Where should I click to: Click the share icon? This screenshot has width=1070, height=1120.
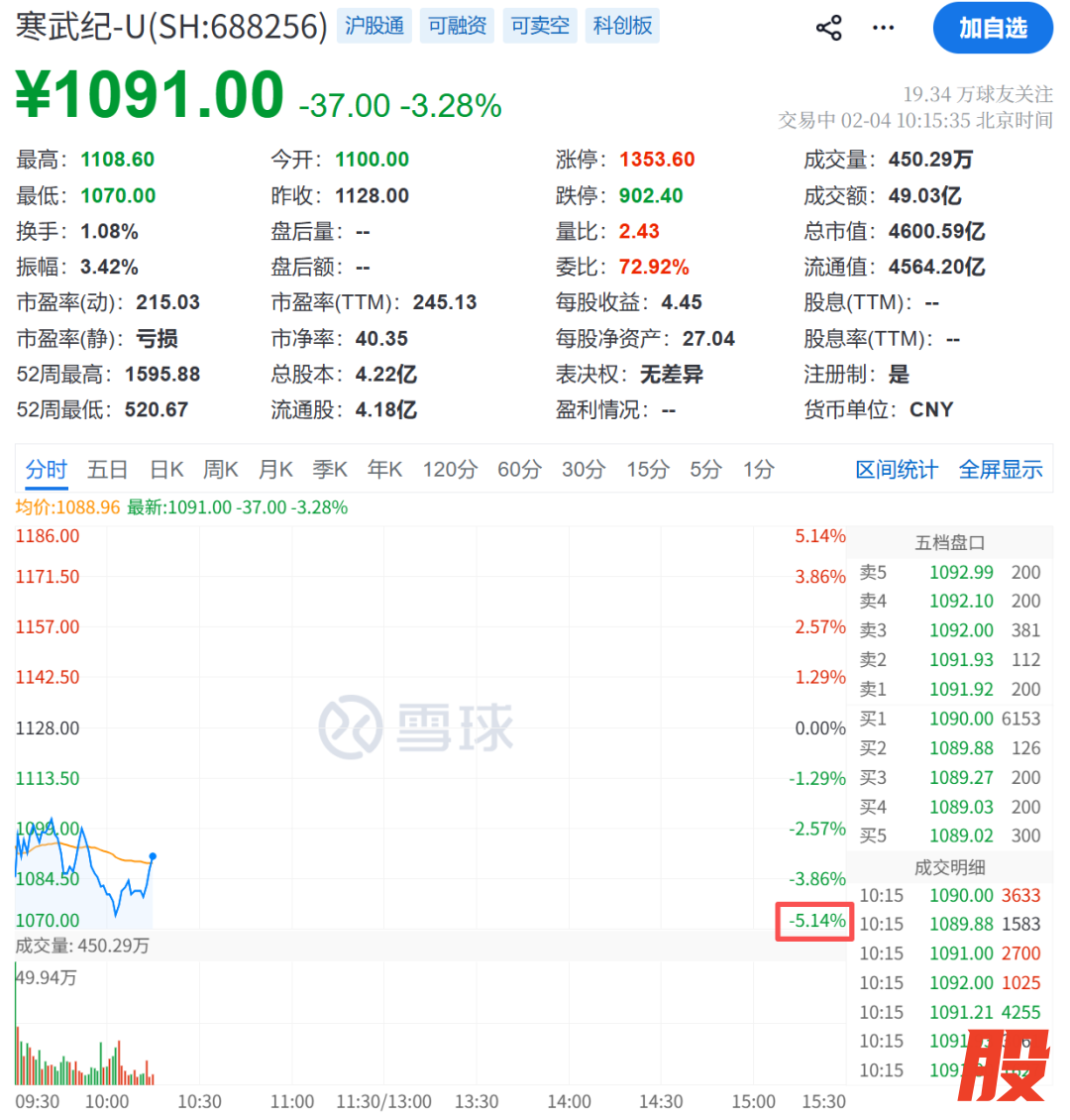point(829,28)
